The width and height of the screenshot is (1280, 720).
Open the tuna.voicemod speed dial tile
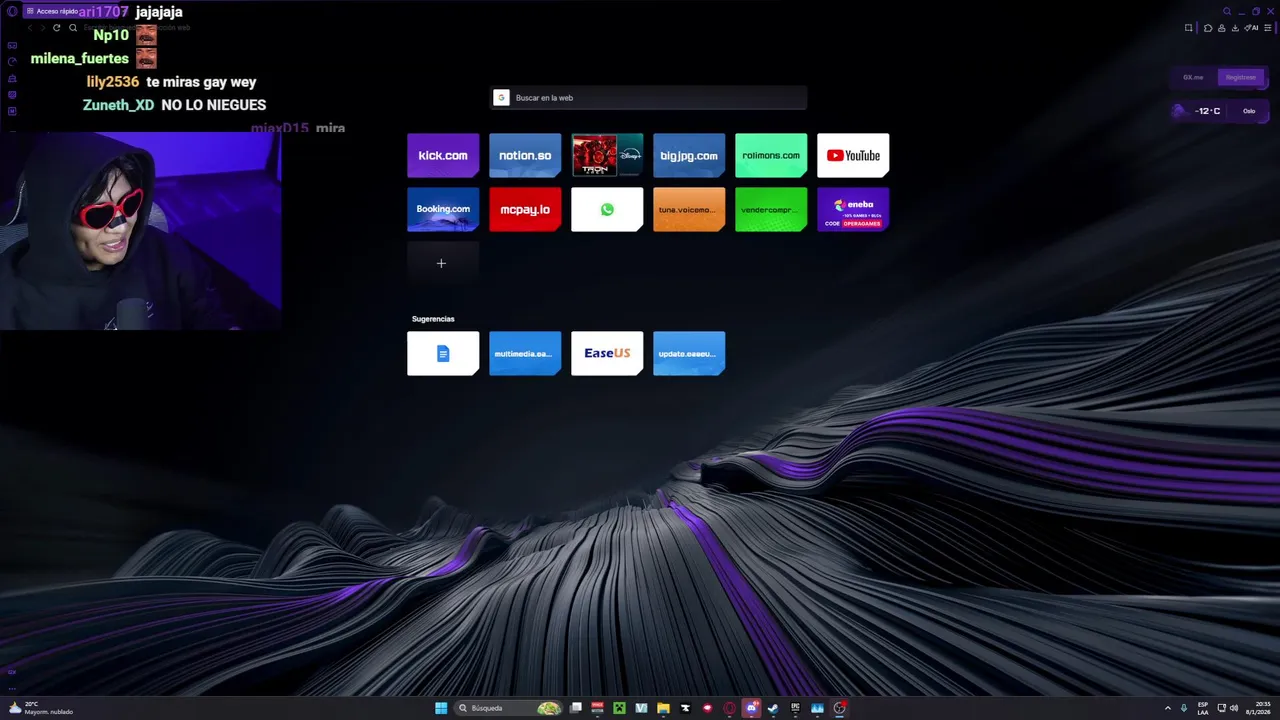click(689, 209)
